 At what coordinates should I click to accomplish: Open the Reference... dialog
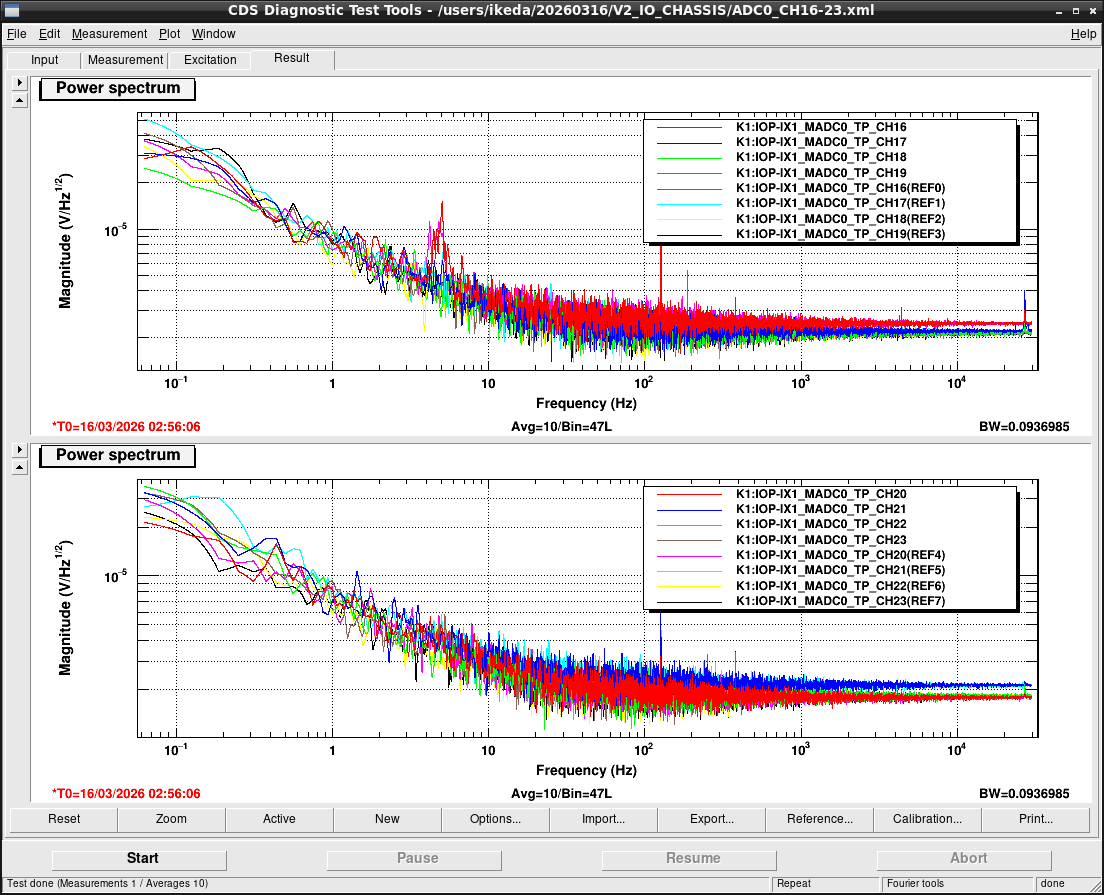(820, 819)
